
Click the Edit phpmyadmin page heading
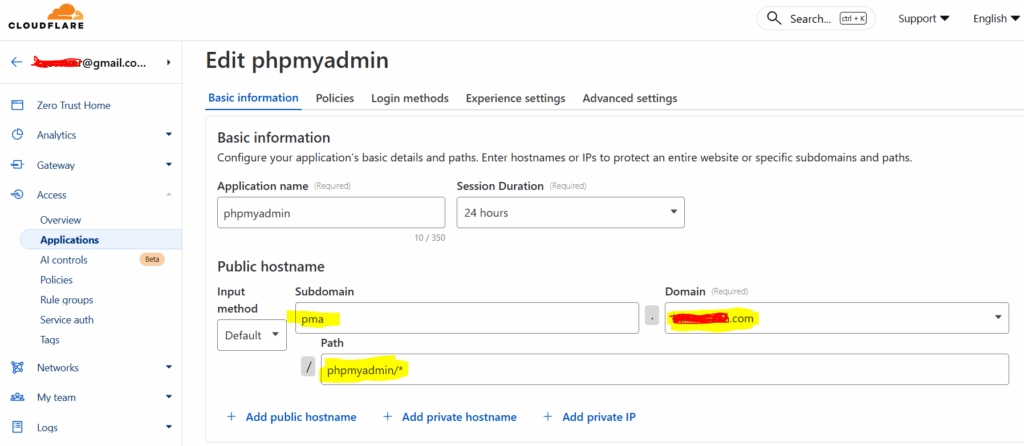pos(297,61)
